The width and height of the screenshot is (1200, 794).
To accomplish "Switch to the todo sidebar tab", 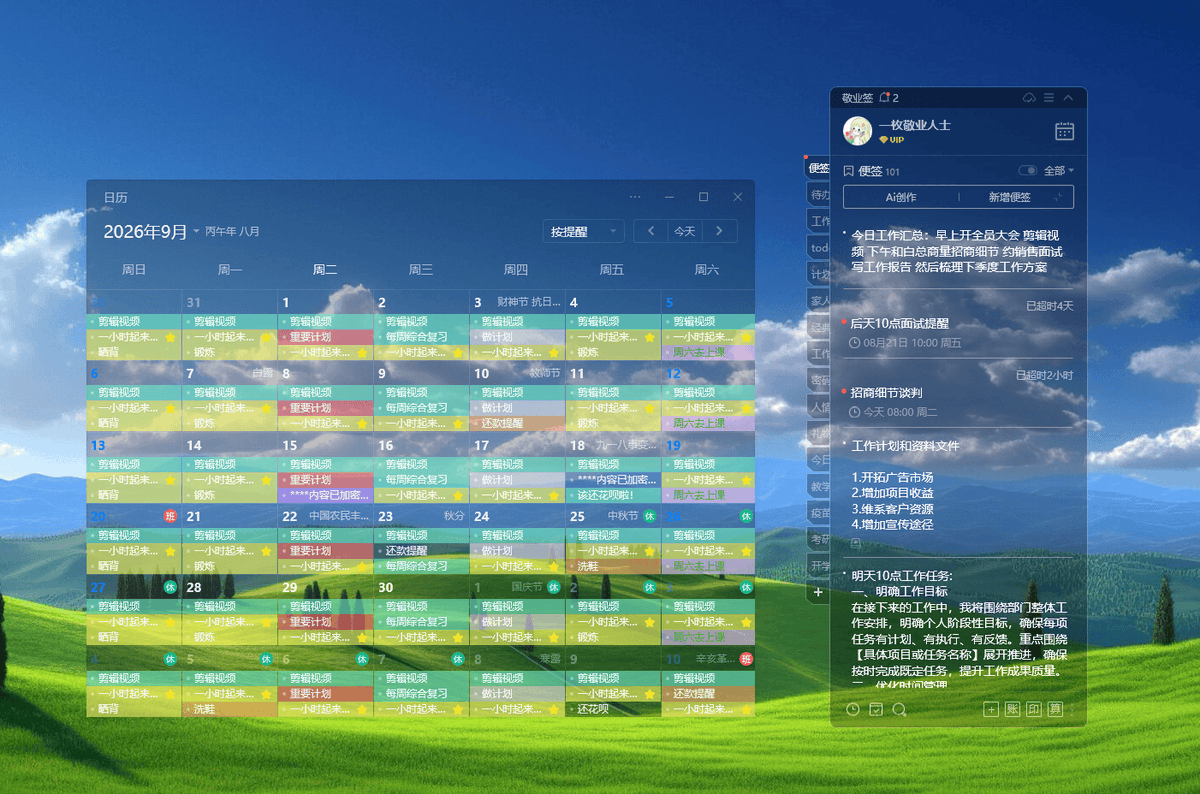I will point(819,247).
